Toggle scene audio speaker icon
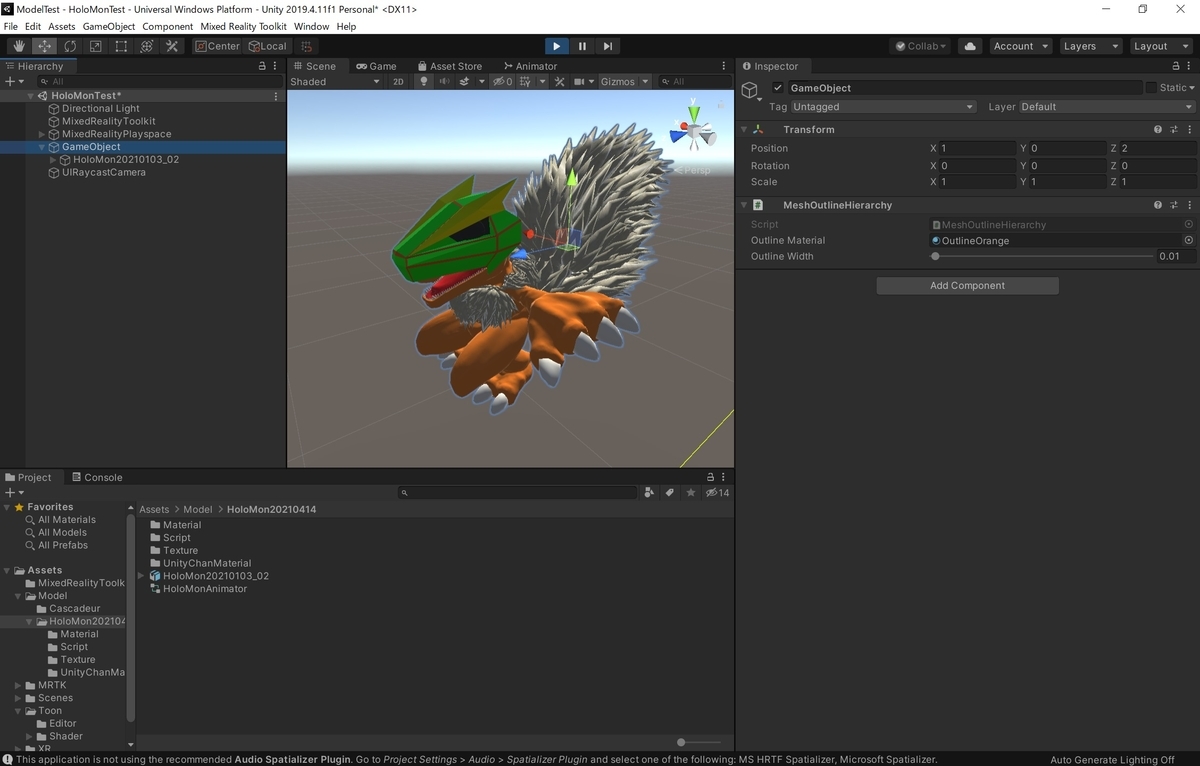 (x=444, y=82)
